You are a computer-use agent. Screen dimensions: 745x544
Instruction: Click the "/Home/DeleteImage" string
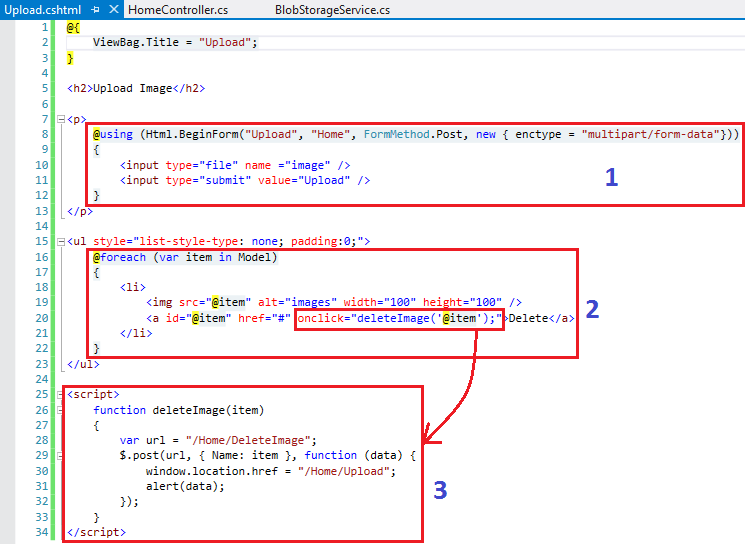click(x=248, y=440)
